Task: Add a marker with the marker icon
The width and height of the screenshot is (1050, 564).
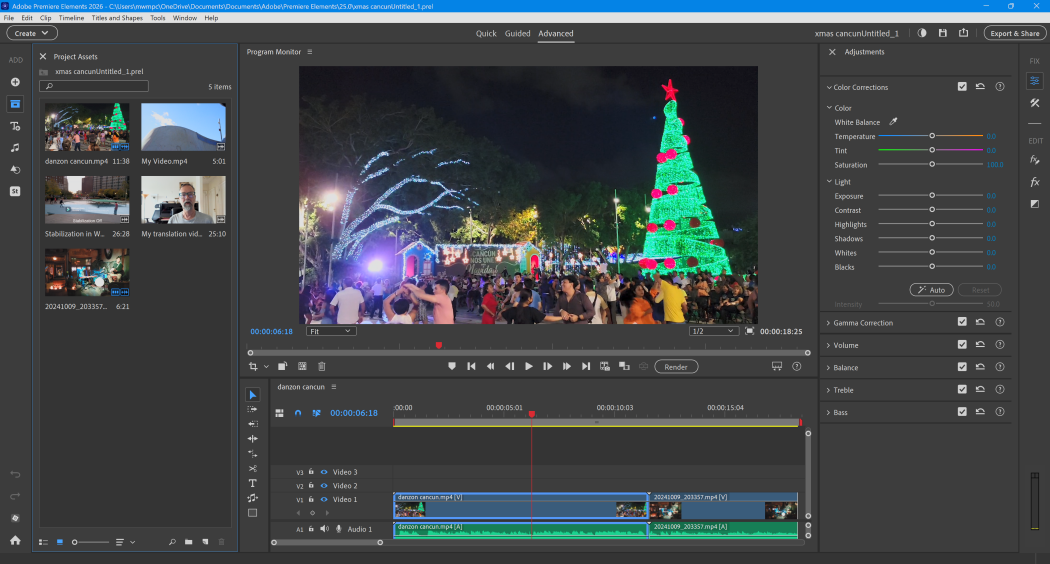Action: click(452, 366)
